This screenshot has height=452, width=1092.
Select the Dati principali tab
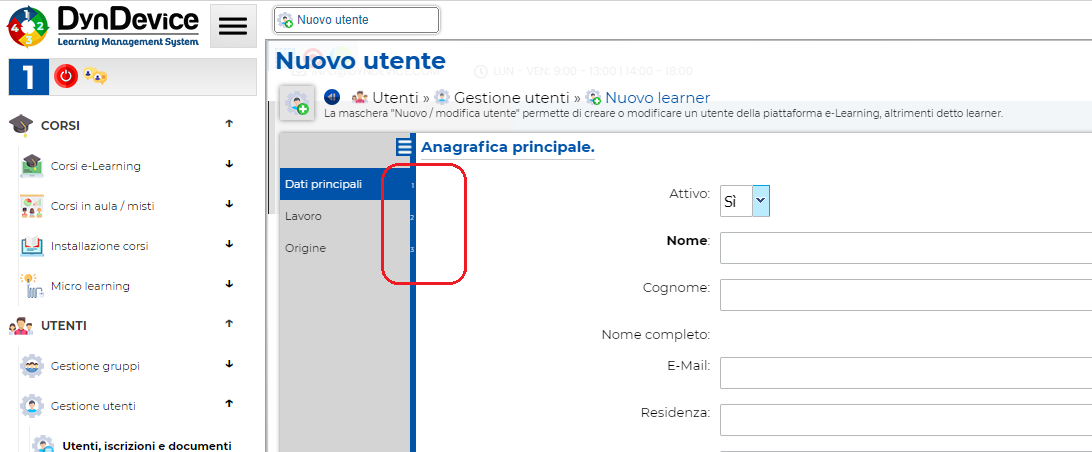323,184
